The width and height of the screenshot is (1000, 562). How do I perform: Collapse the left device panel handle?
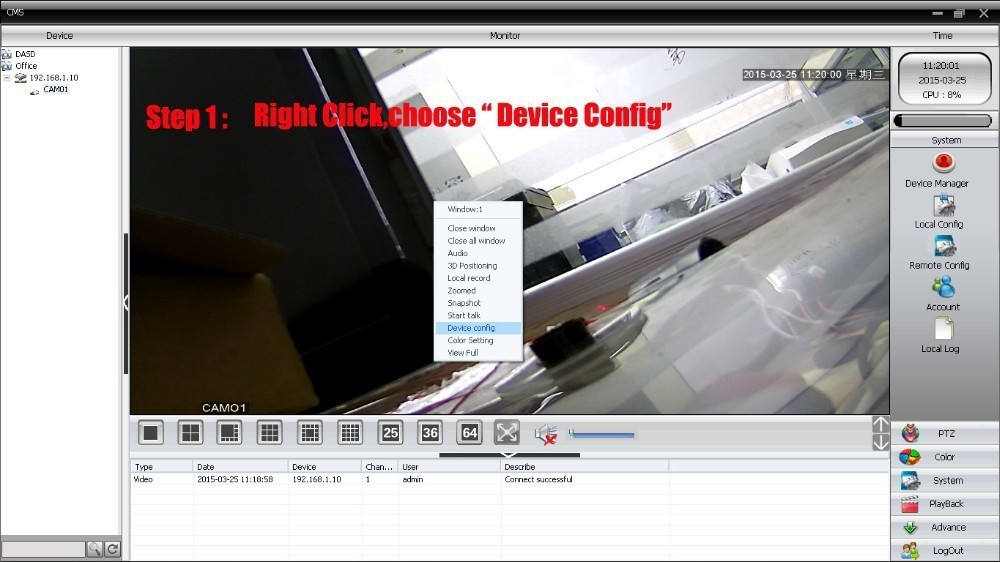click(126, 302)
